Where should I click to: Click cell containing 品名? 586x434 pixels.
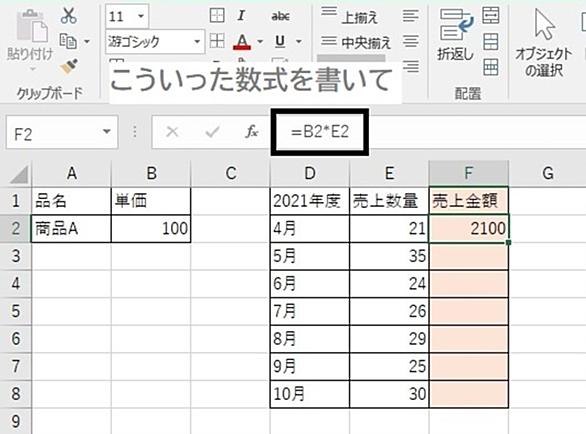click(71, 201)
